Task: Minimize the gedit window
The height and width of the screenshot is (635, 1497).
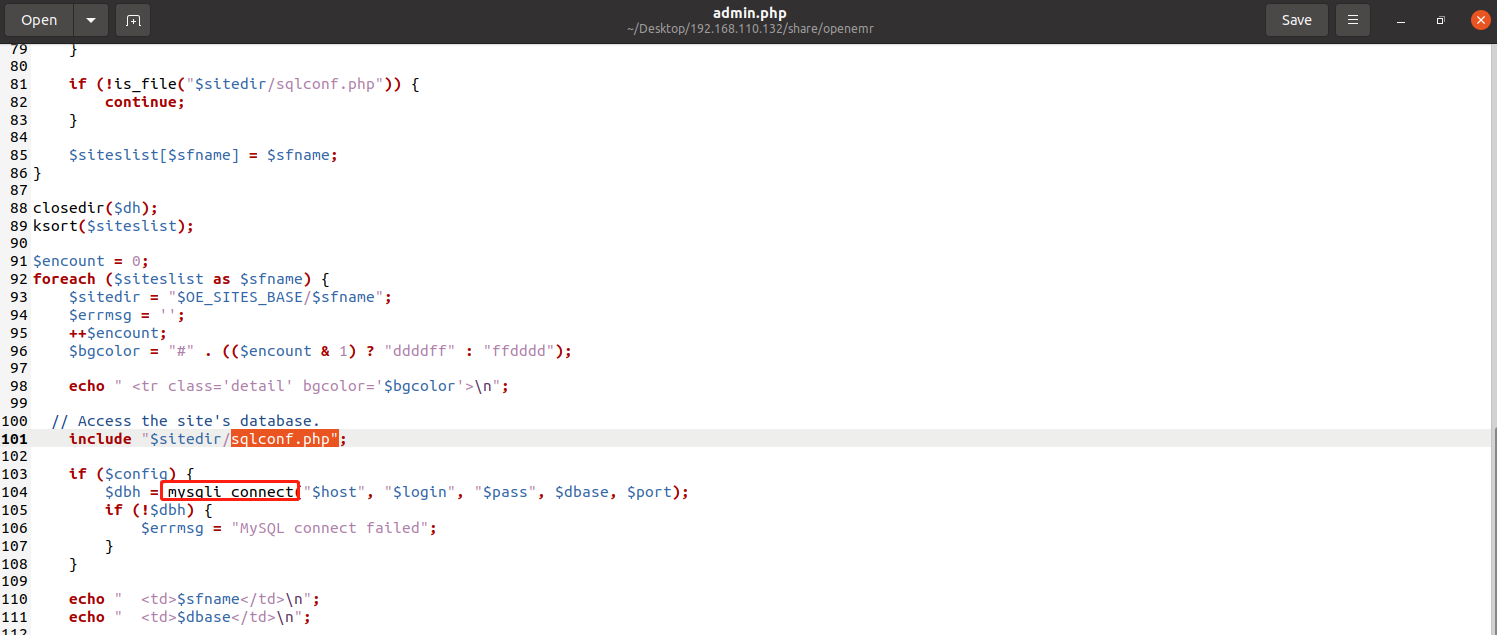Action: click(1401, 20)
